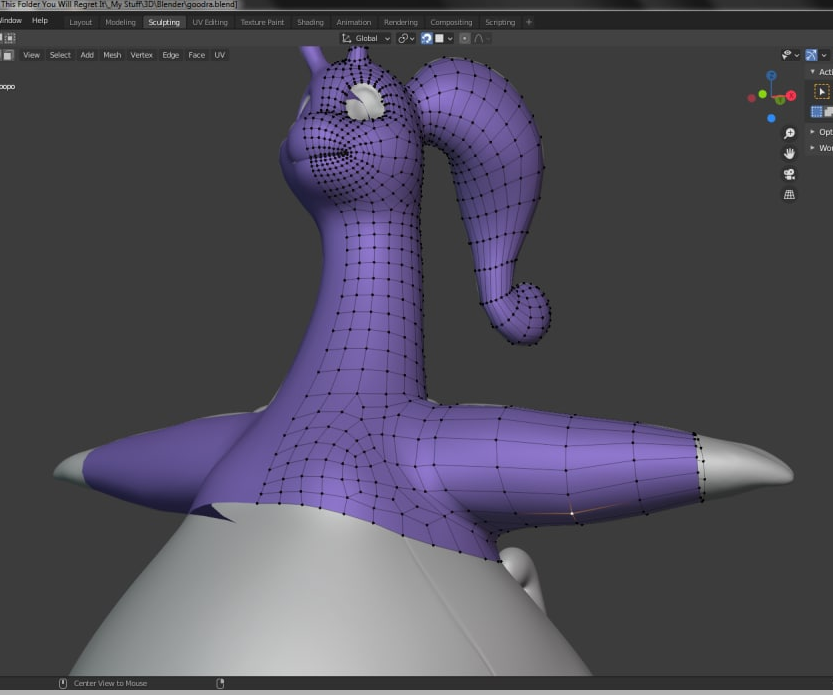
Task: Click the zoom view magnifier icon
Action: coord(789,133)
